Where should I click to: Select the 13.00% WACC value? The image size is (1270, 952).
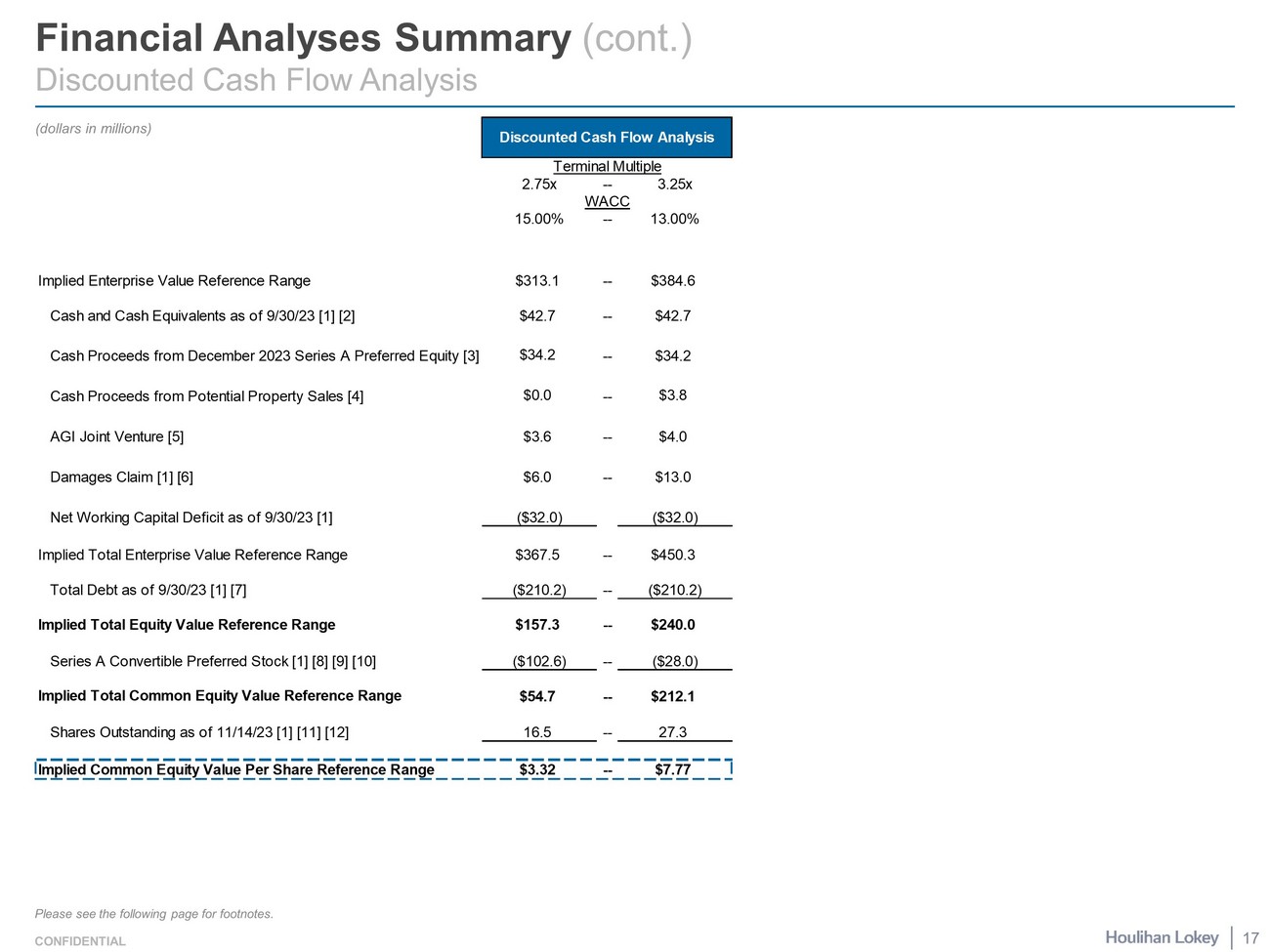[x=674, y=220]
